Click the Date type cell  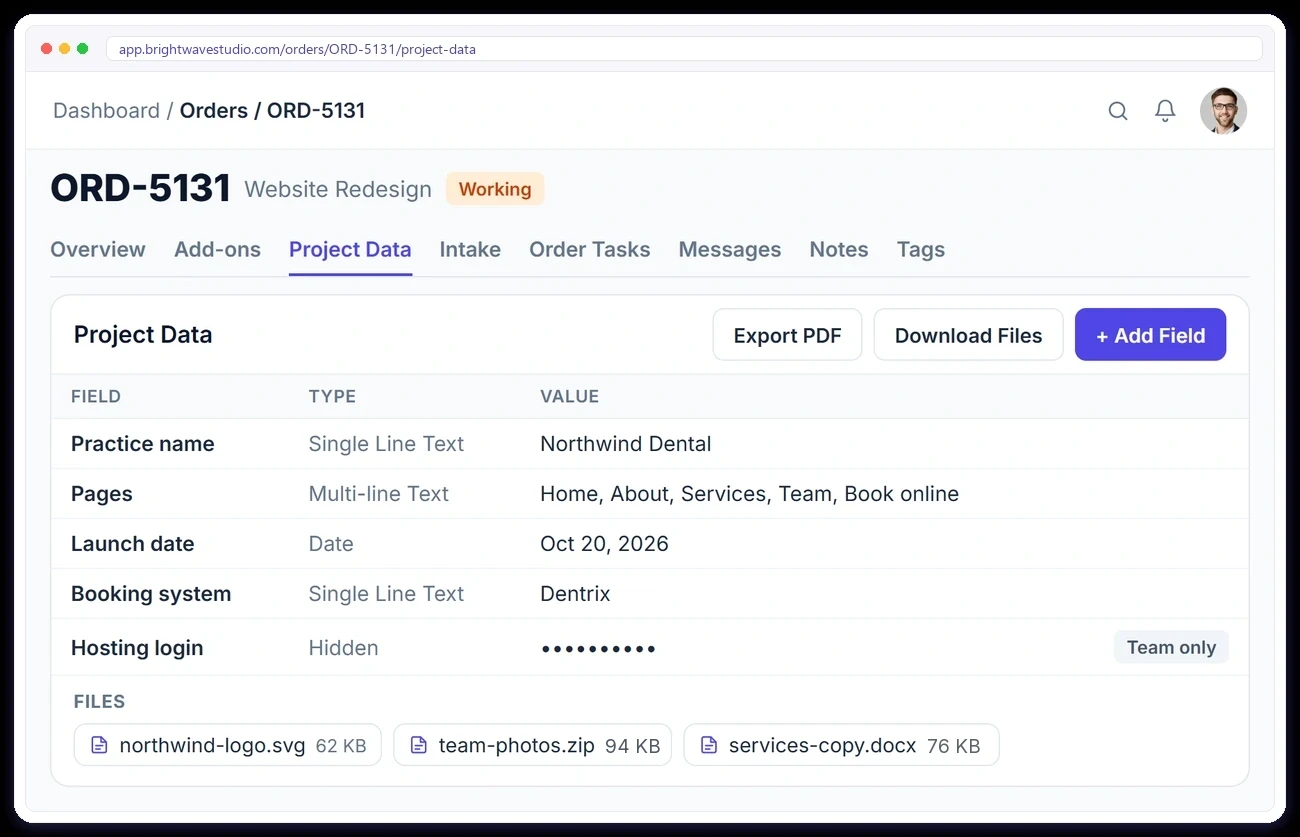point(331,544)
